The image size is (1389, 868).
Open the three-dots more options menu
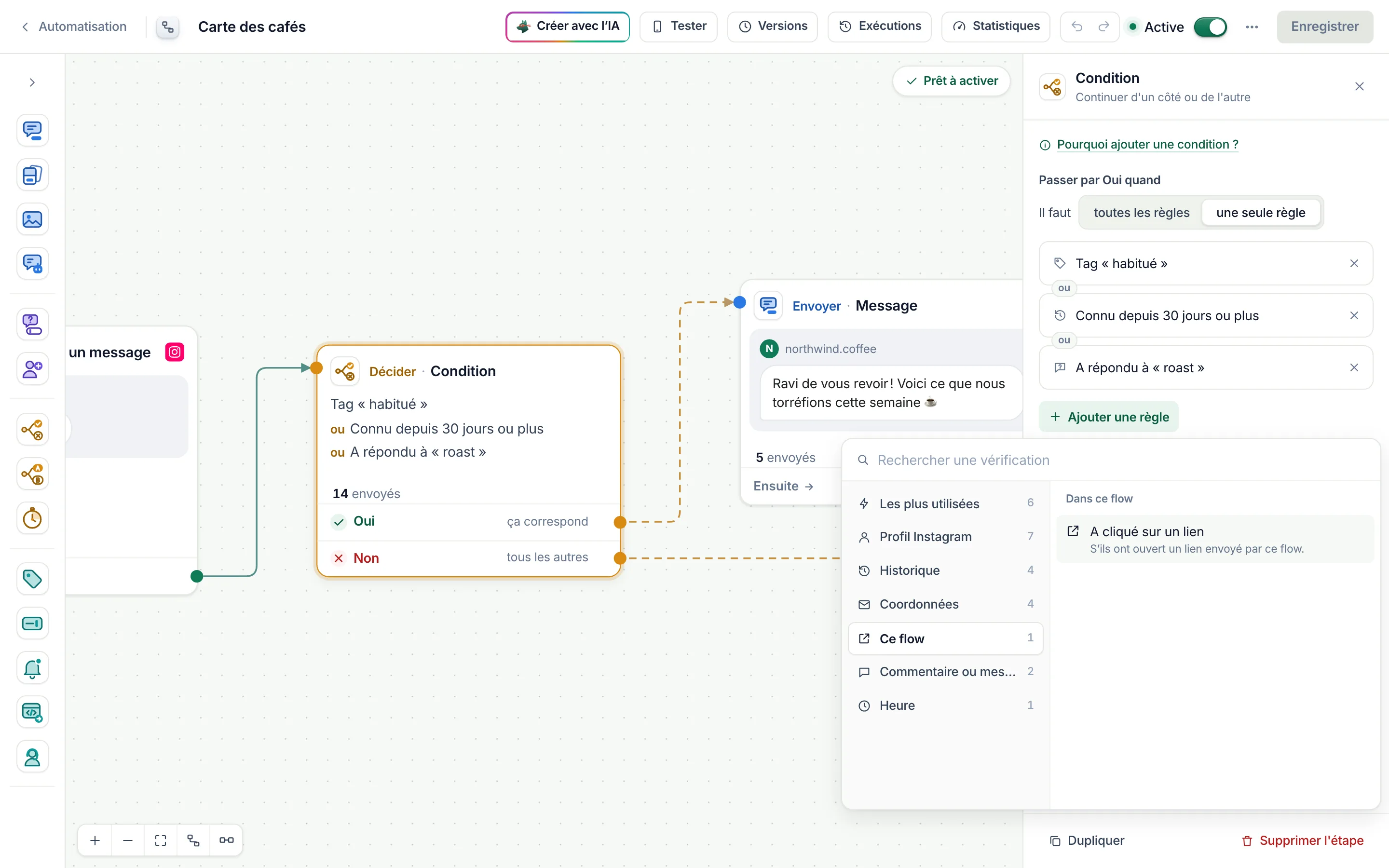click(x=1252, y=27)
